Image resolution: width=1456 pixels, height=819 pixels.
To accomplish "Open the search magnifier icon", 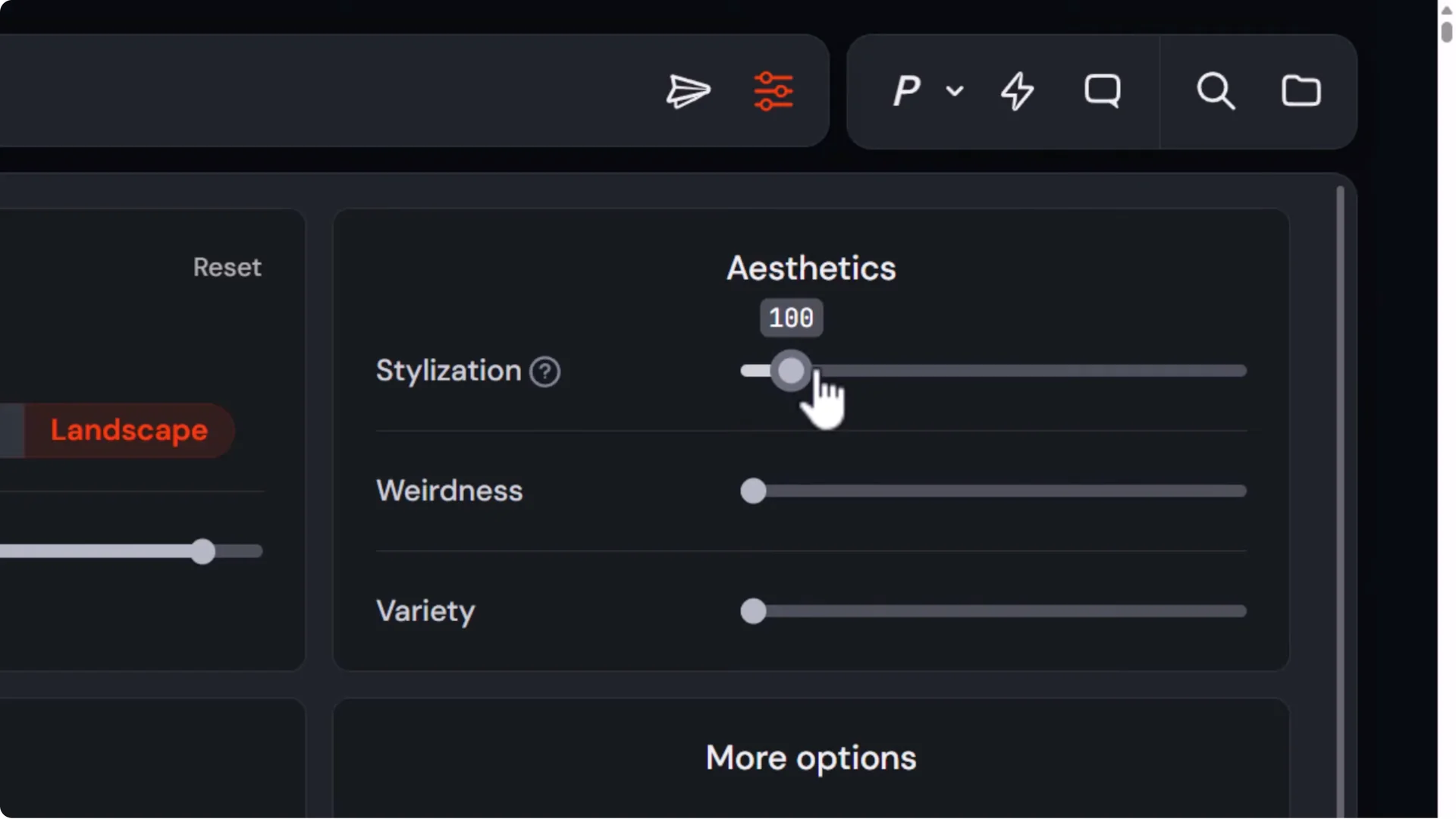I will 1216,92.
